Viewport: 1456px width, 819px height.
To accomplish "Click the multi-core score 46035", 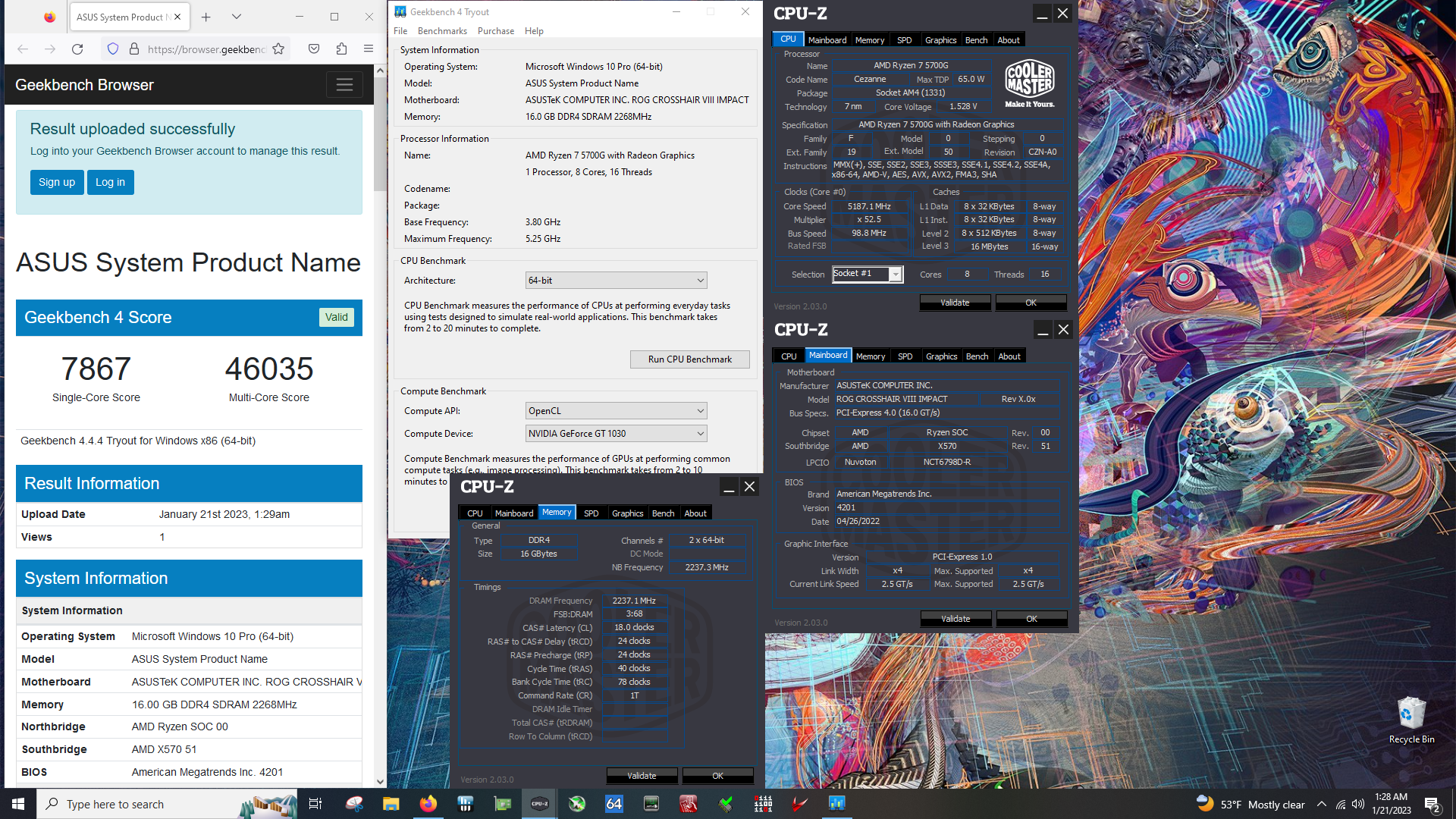I will 269,369.
